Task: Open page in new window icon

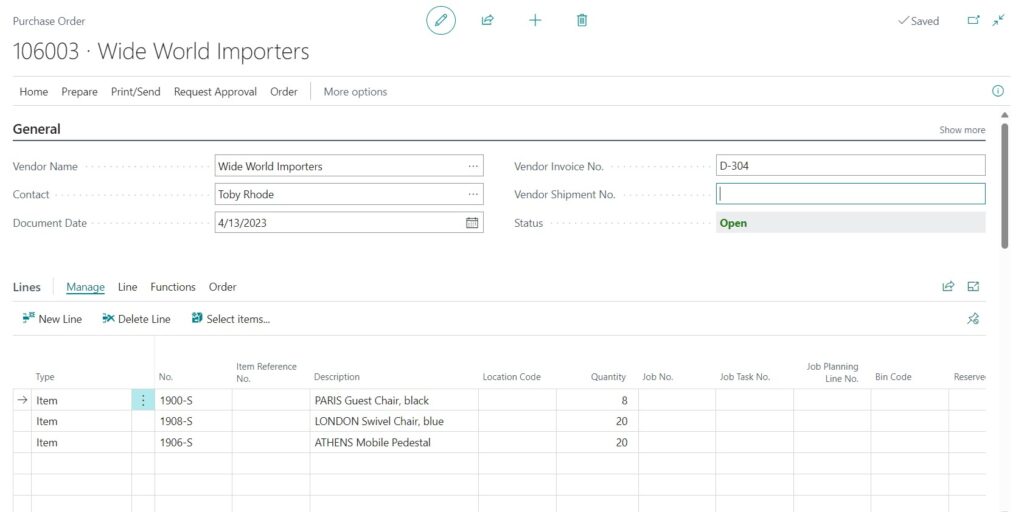Action: click(973, 20)
